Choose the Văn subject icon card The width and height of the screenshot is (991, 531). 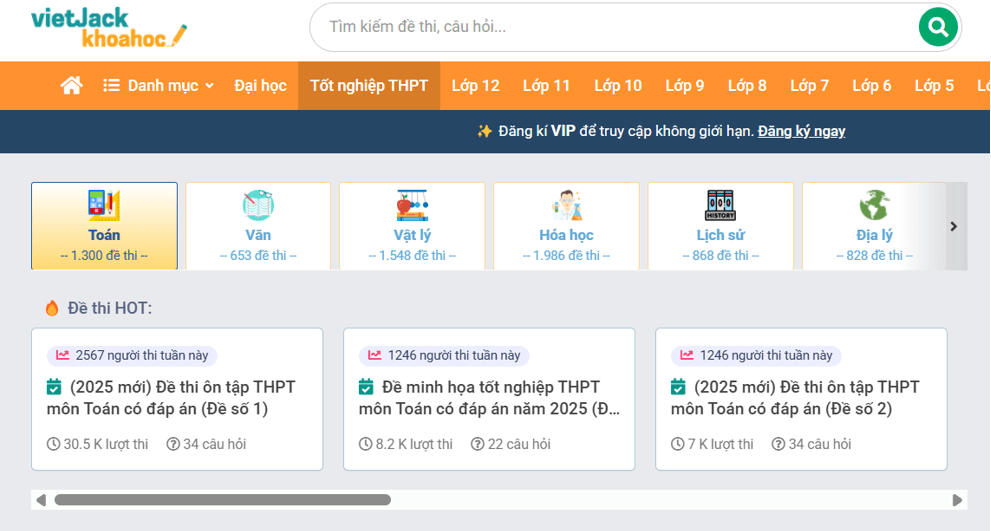258,226
